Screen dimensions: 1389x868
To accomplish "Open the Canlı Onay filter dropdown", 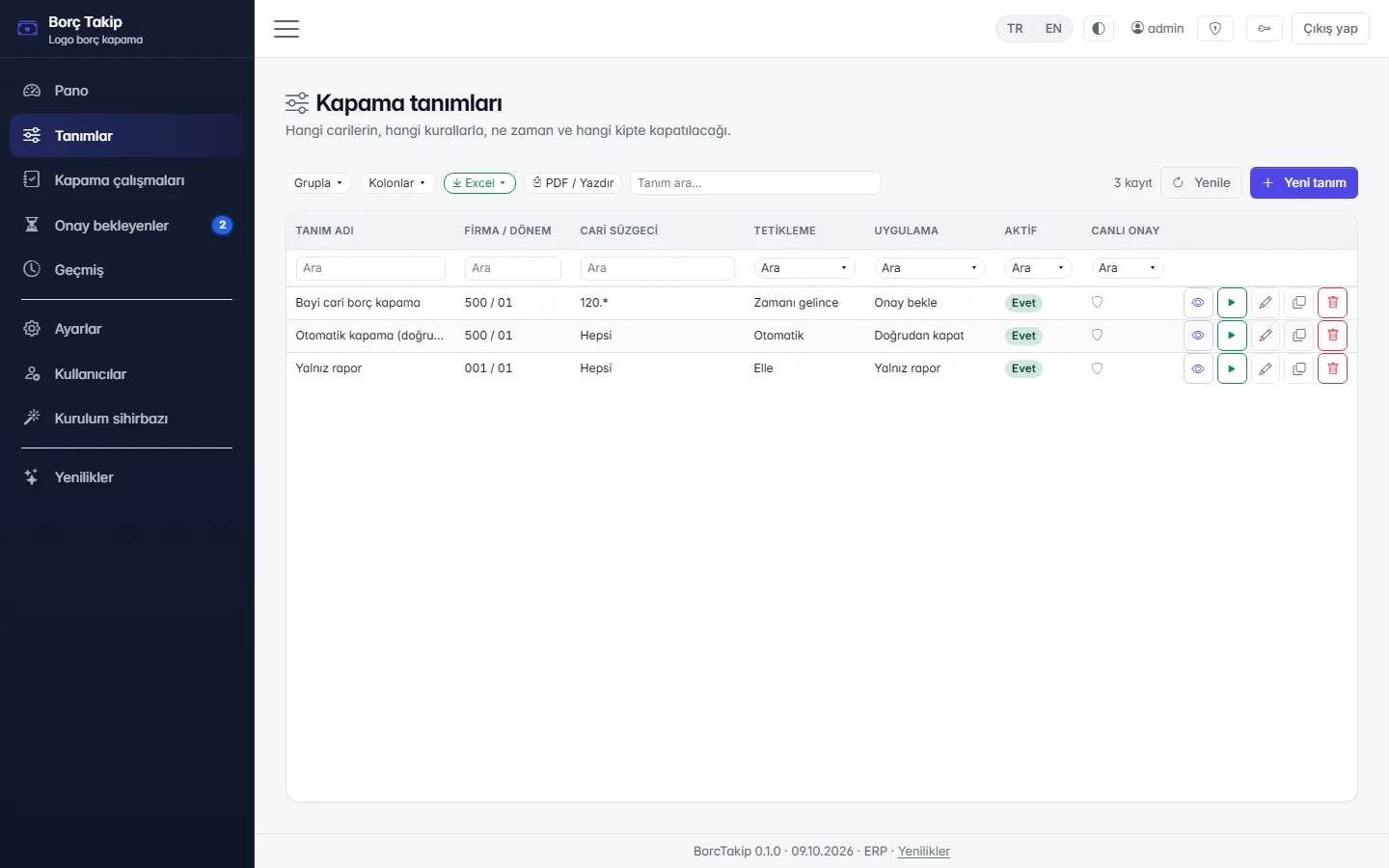I will 1128,268.
